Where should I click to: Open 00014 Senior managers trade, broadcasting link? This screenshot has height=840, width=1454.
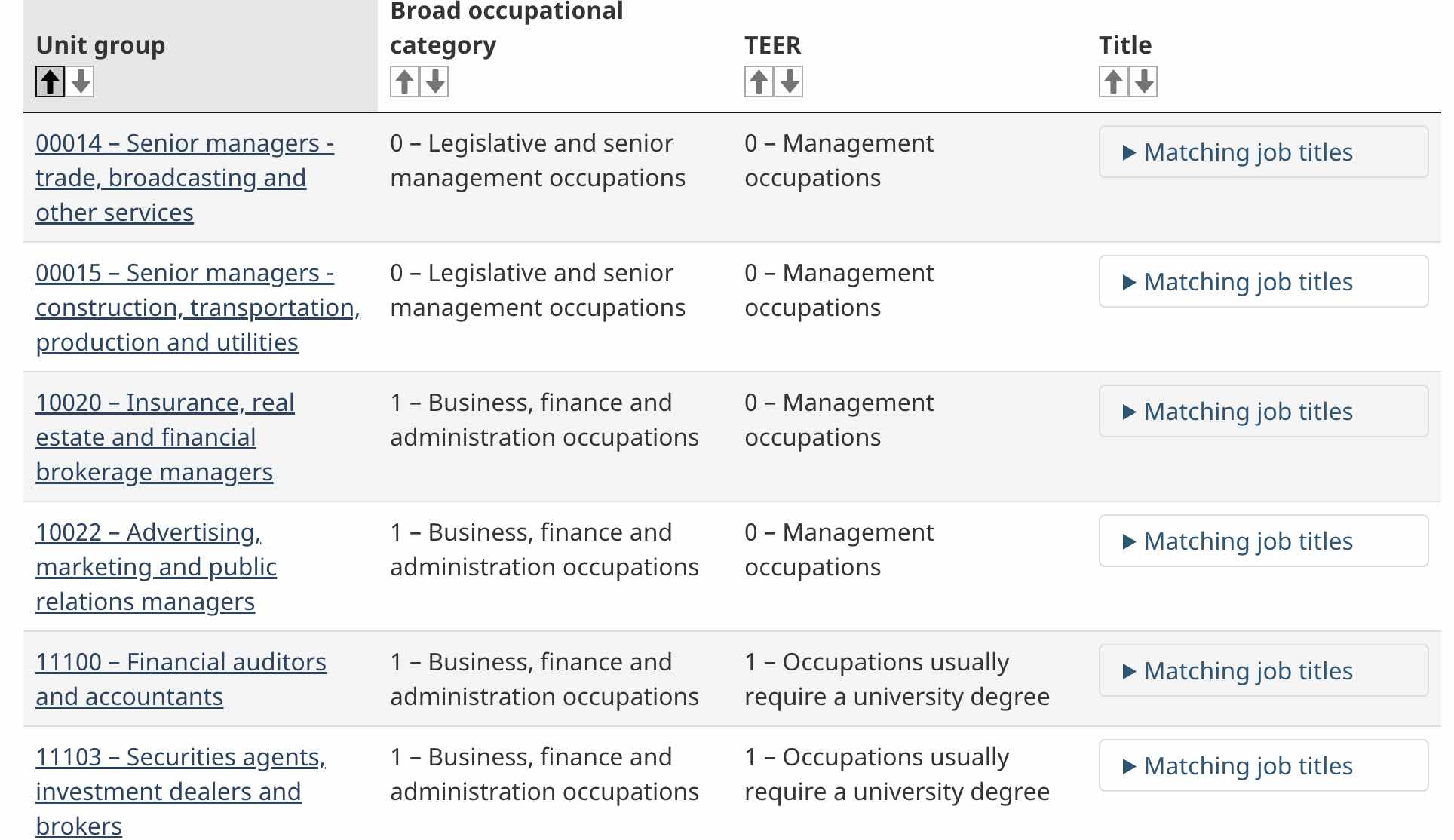[185, 178]
